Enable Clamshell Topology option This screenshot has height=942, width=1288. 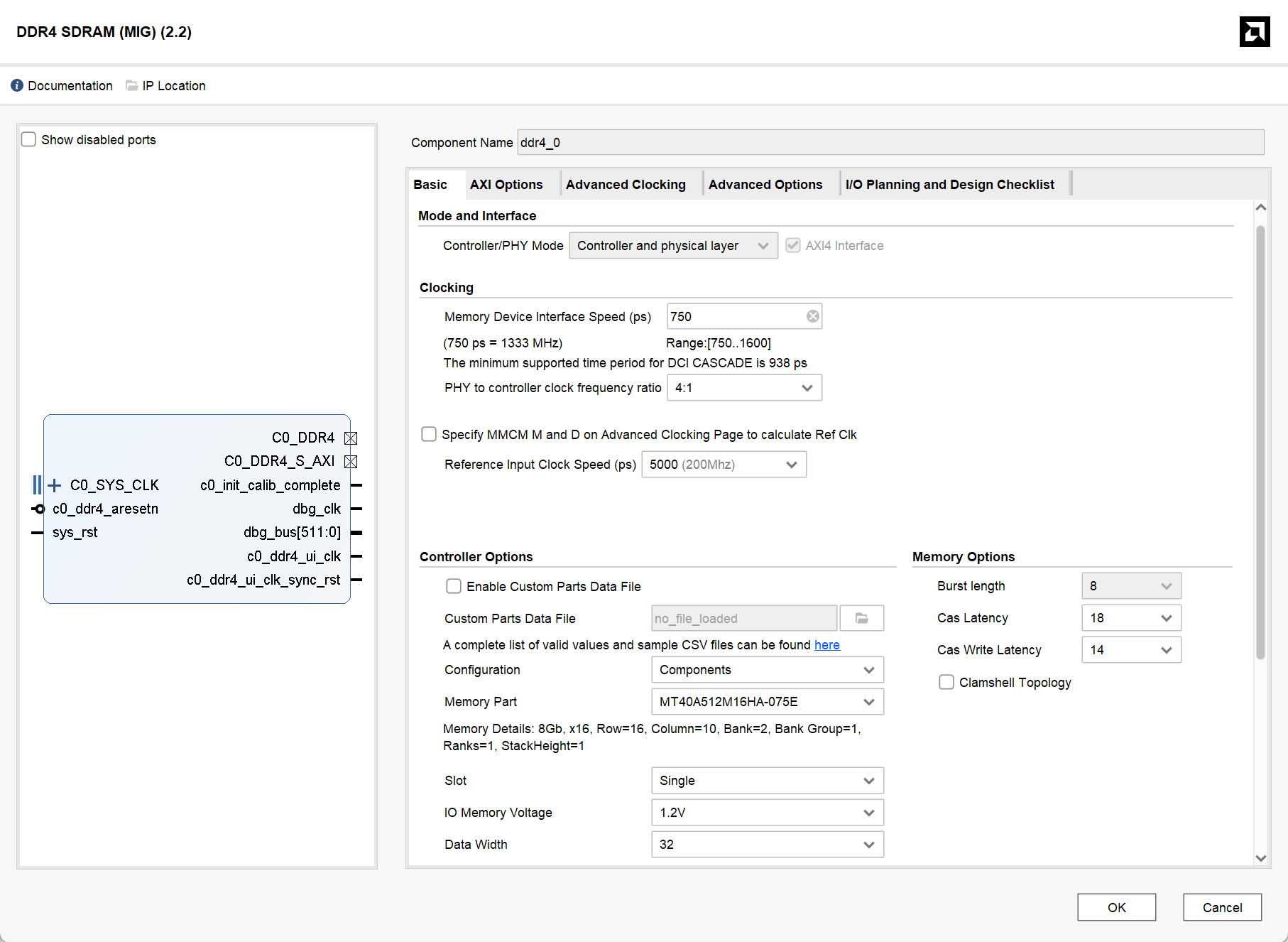[946, 682]
